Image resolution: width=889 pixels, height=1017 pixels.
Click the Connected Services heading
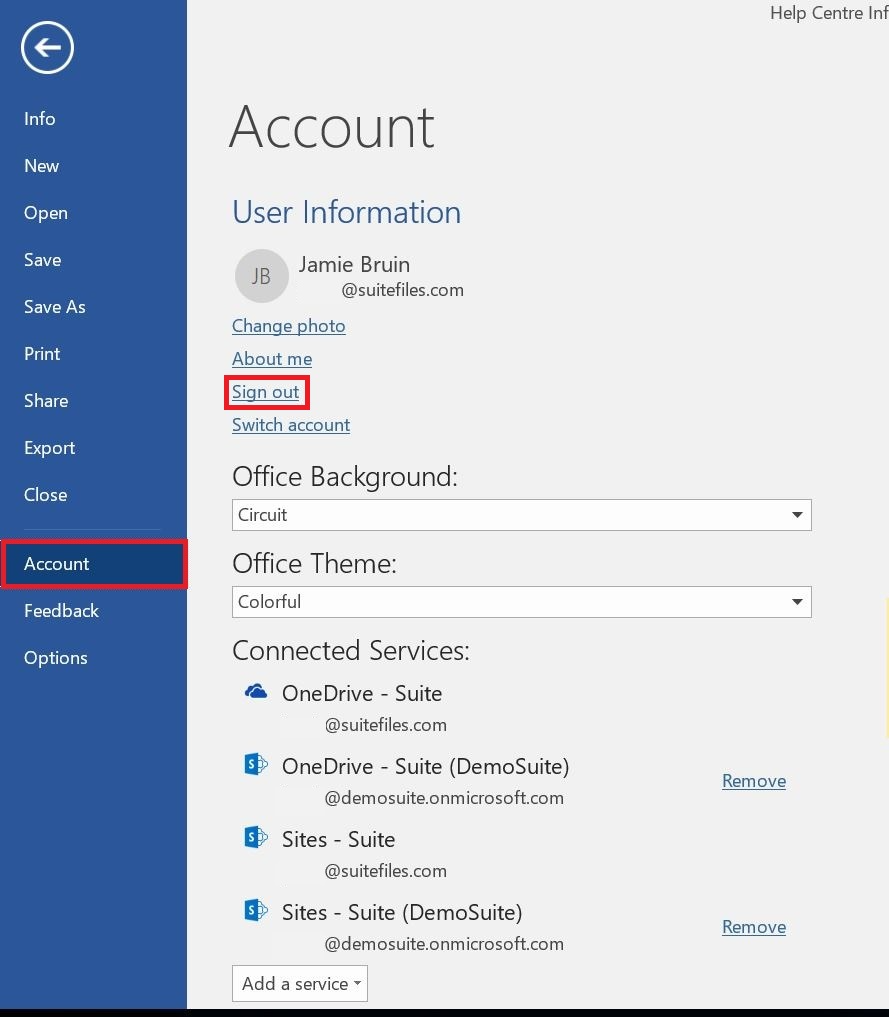point(351,651)
